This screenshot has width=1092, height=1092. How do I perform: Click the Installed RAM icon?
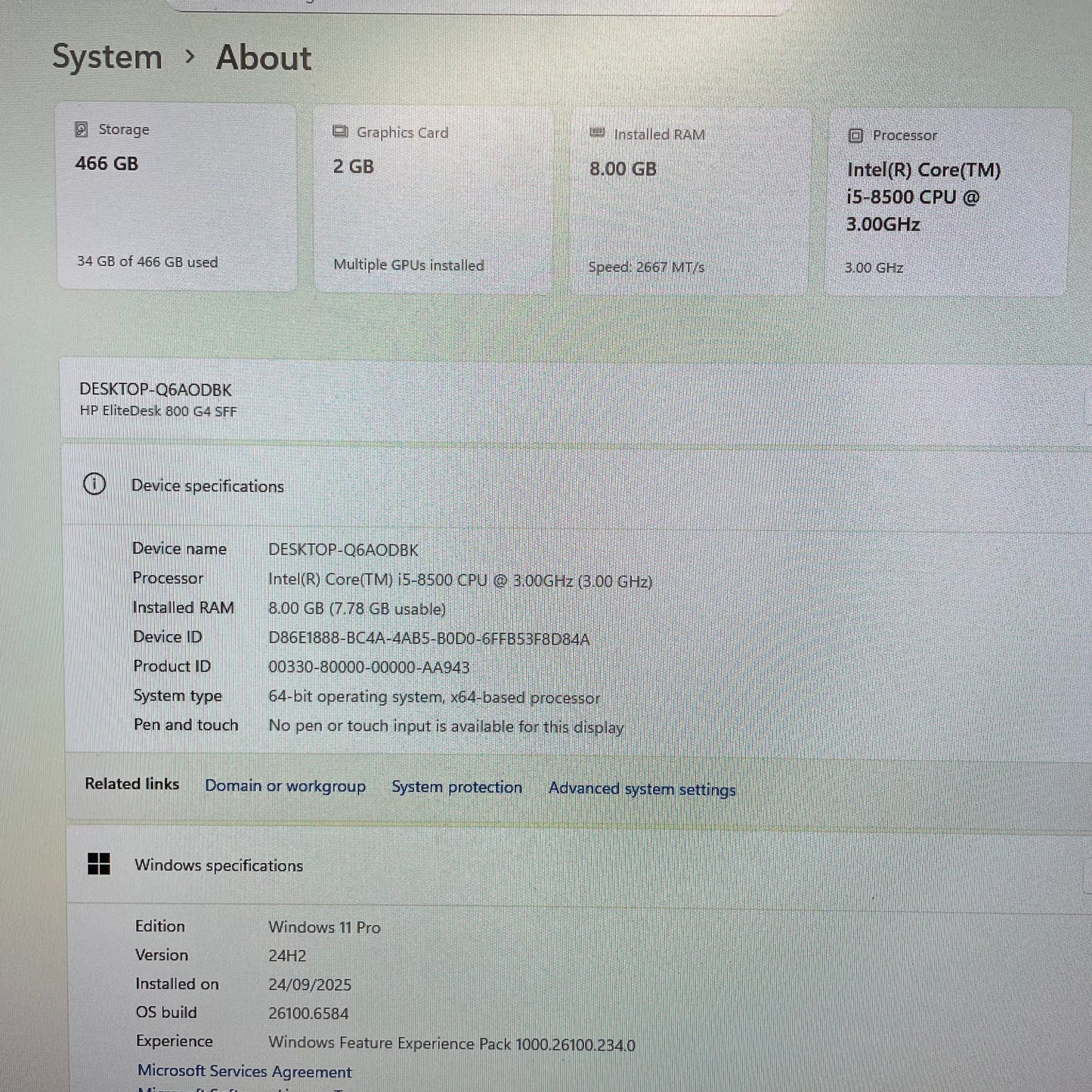[596, 134]
